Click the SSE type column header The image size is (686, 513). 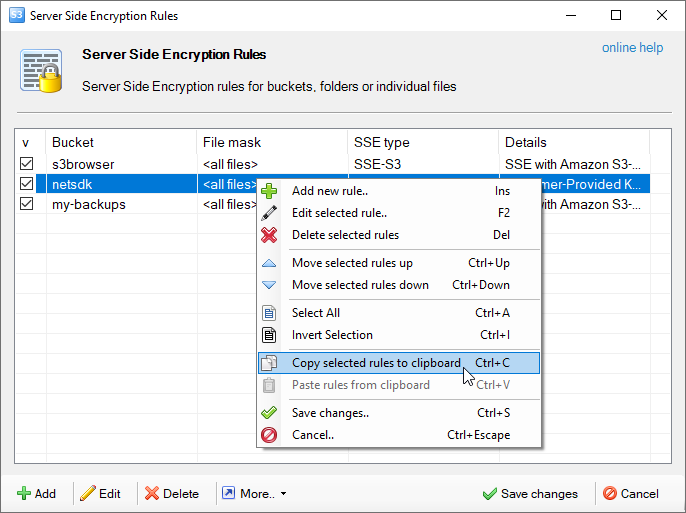tap(423, 142)
